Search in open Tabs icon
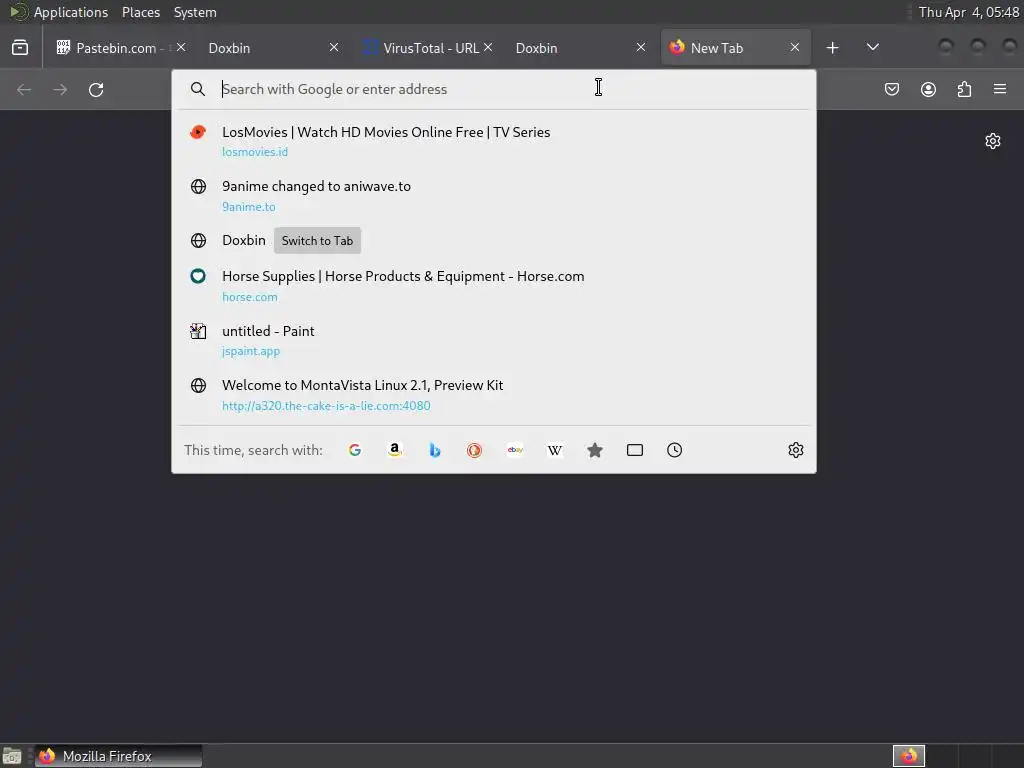Image resolution: width=1024 pixels, height=768 pixels. pyautogui.click(x=635, y=450)
